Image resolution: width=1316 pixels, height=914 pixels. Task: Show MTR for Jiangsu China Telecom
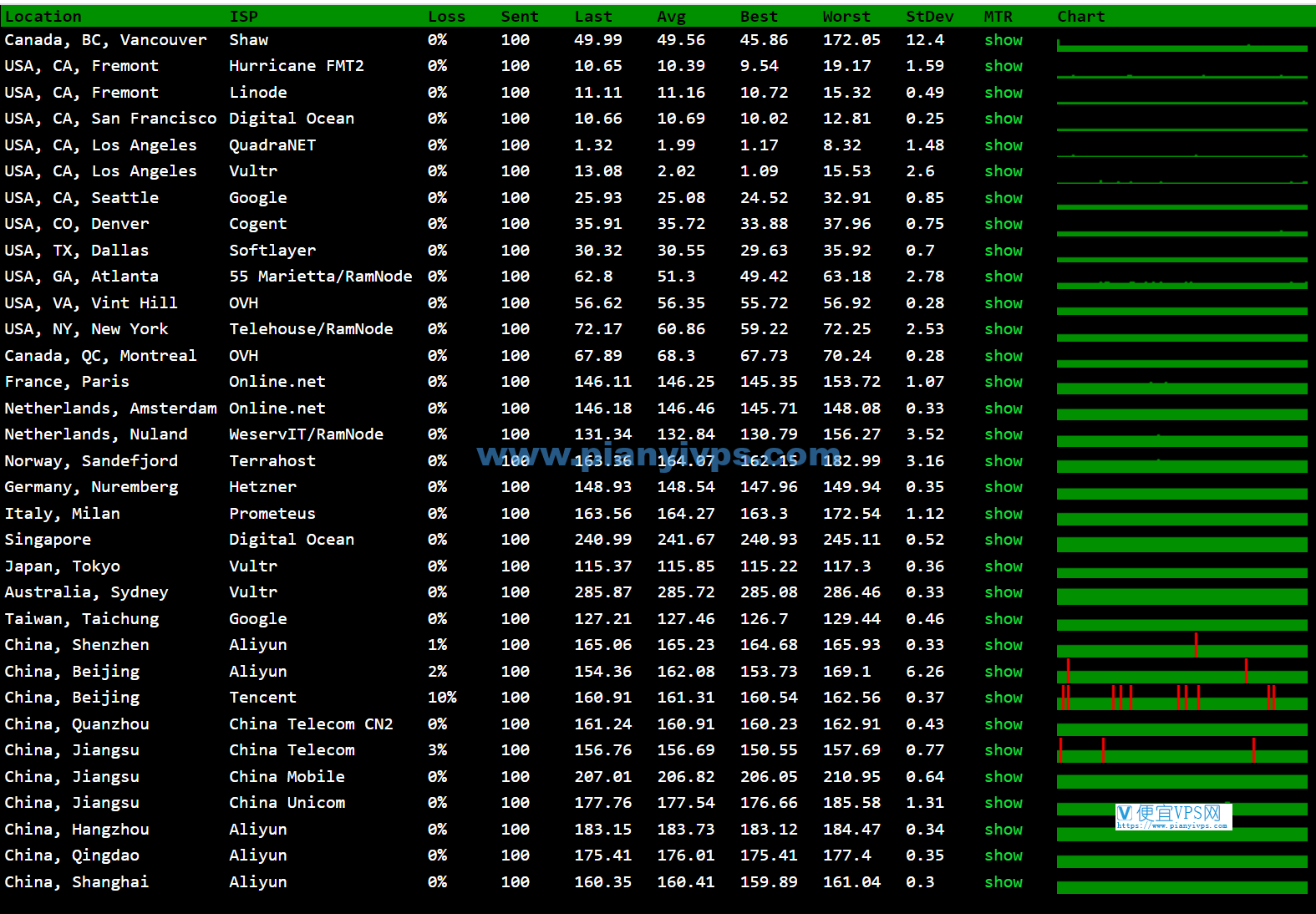[1003, 750]
